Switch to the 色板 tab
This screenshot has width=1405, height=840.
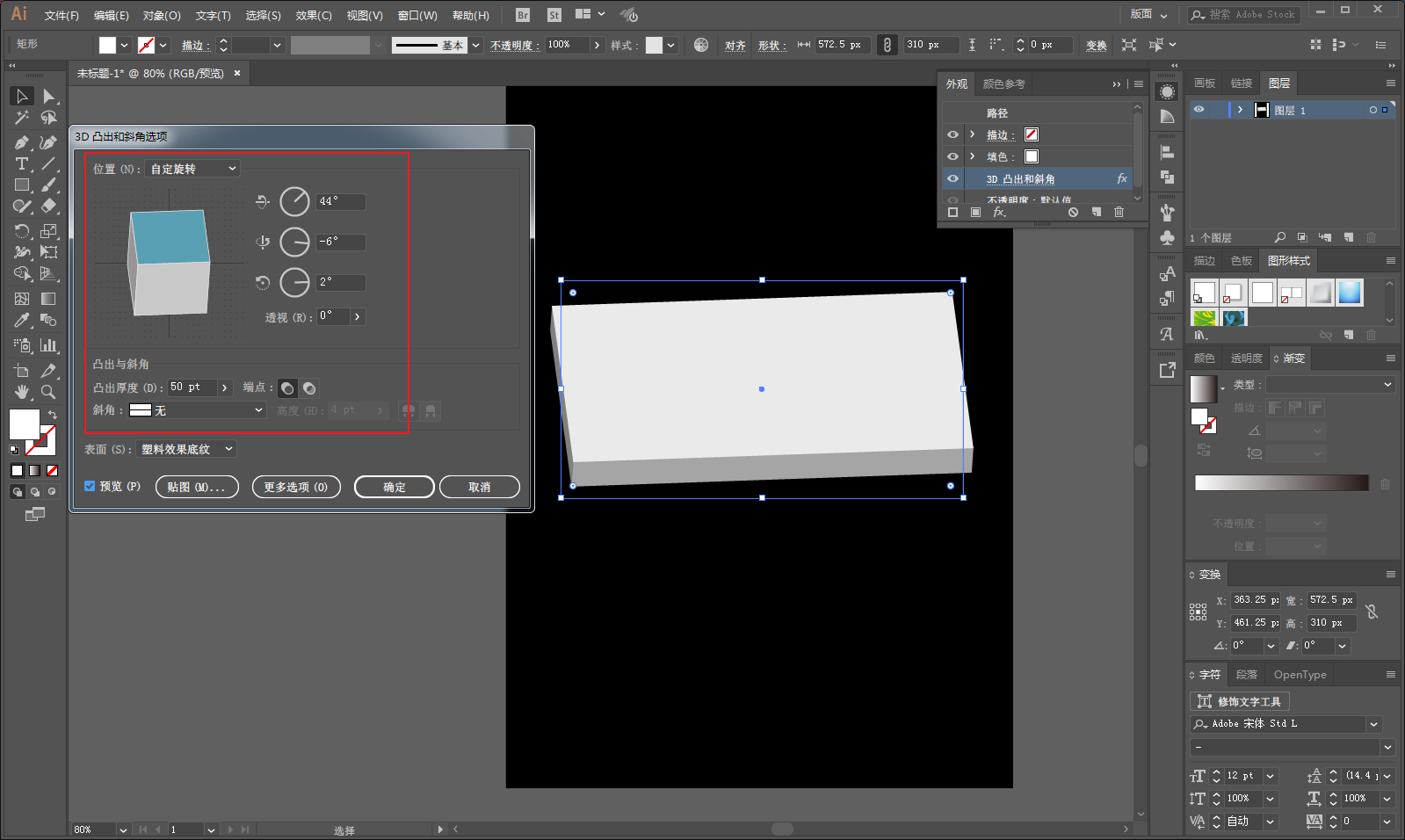1242,261
